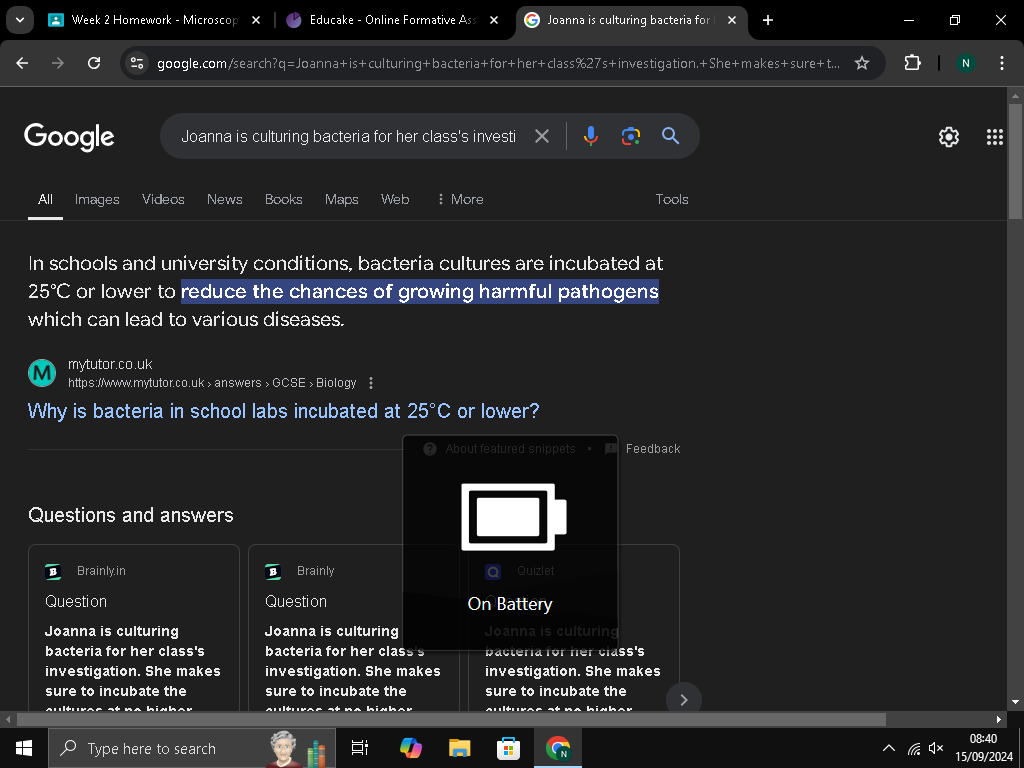Click the mytutor M site favicon

(42, 373)
